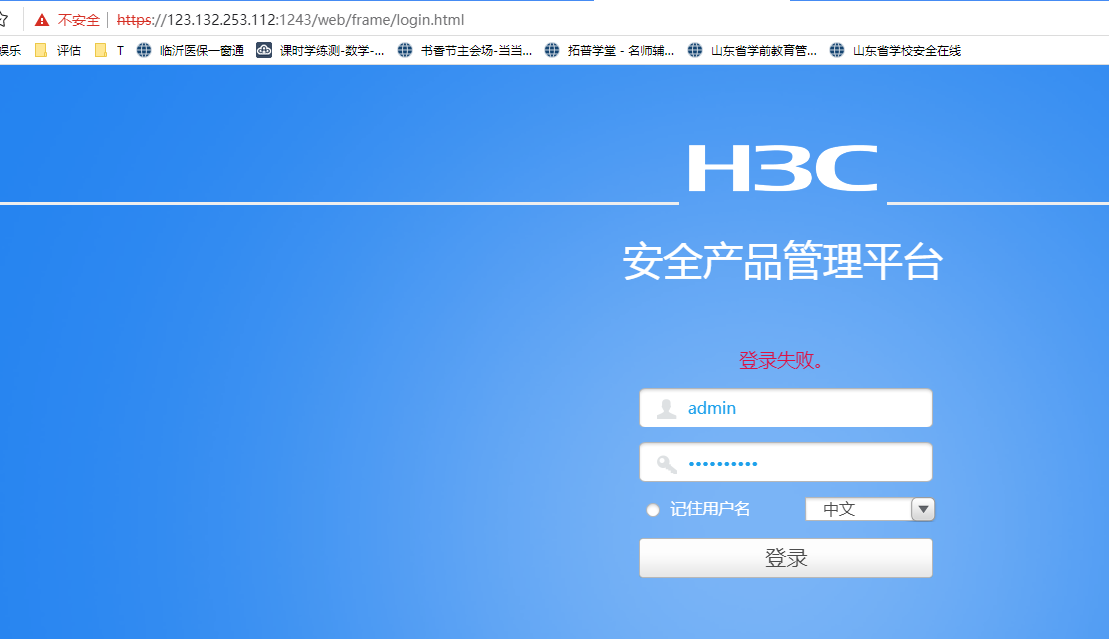Open the 中文 language dropdown

[x=870, y=510]
